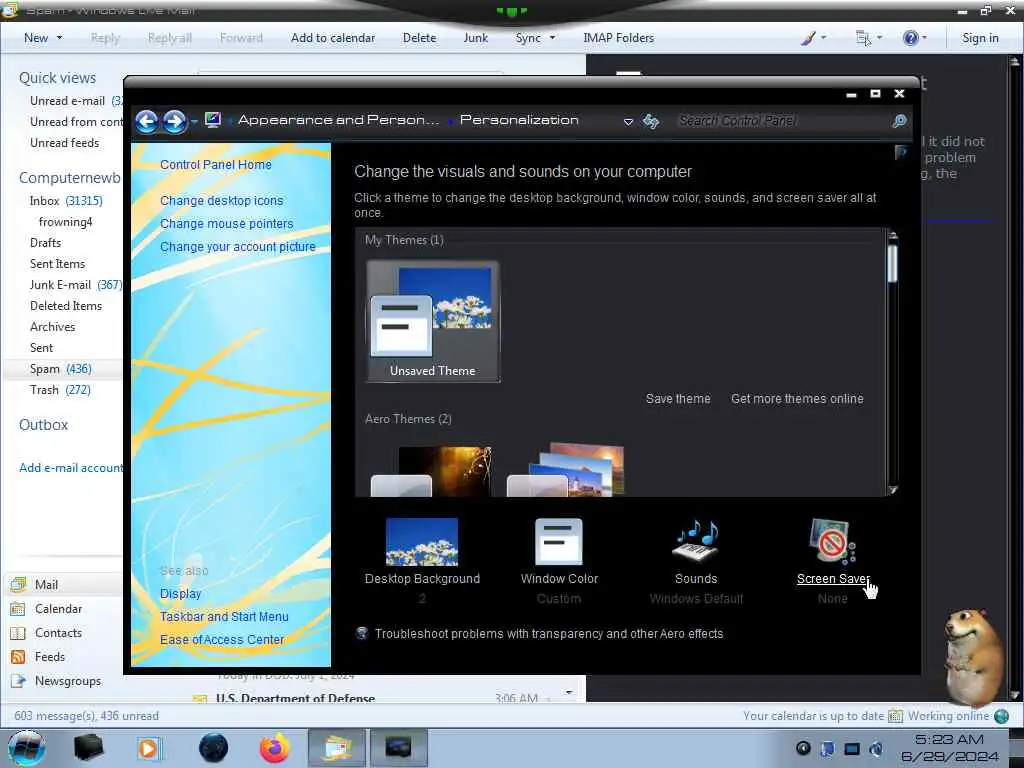Screen dimensions: 1024x768
Task: Click the menus icon in Live Mail toolbar
Action: click(x=863, y=38)
